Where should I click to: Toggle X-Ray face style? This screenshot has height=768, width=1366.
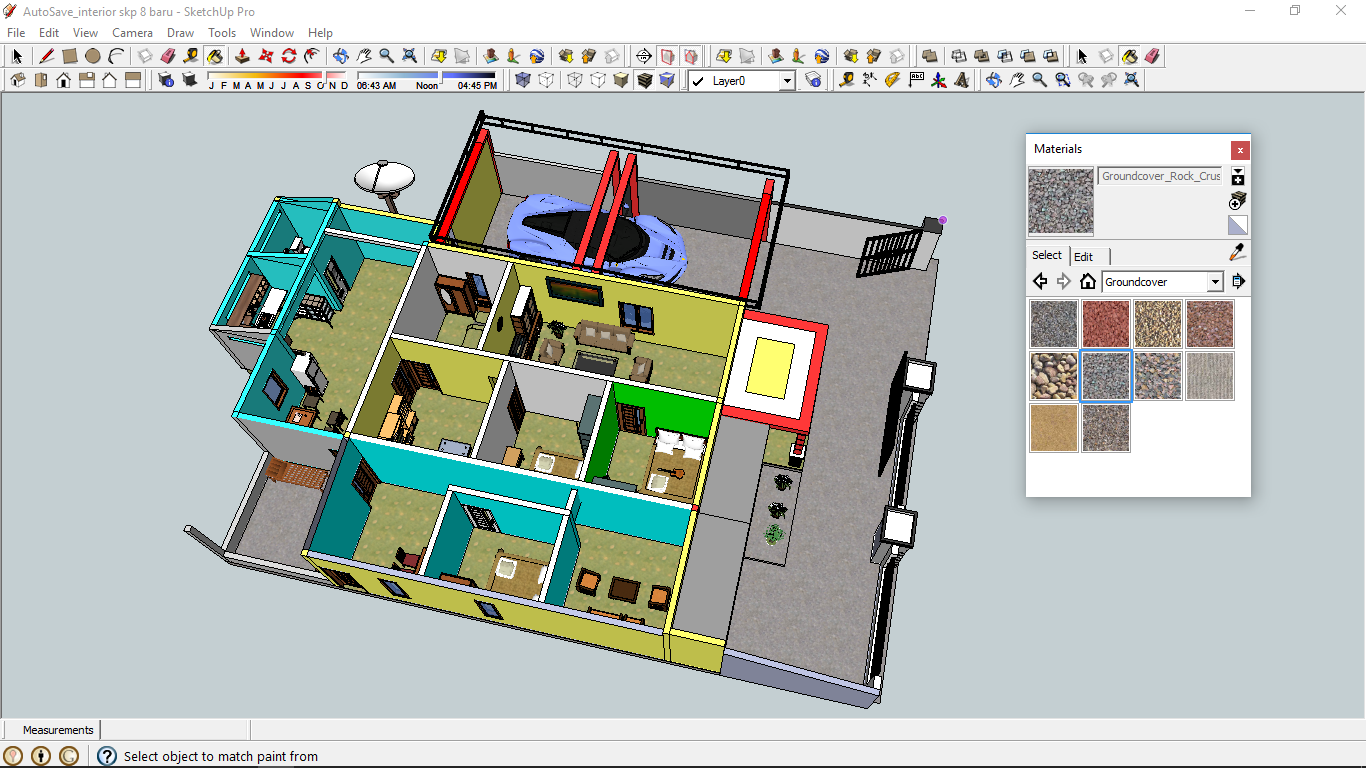522,80
